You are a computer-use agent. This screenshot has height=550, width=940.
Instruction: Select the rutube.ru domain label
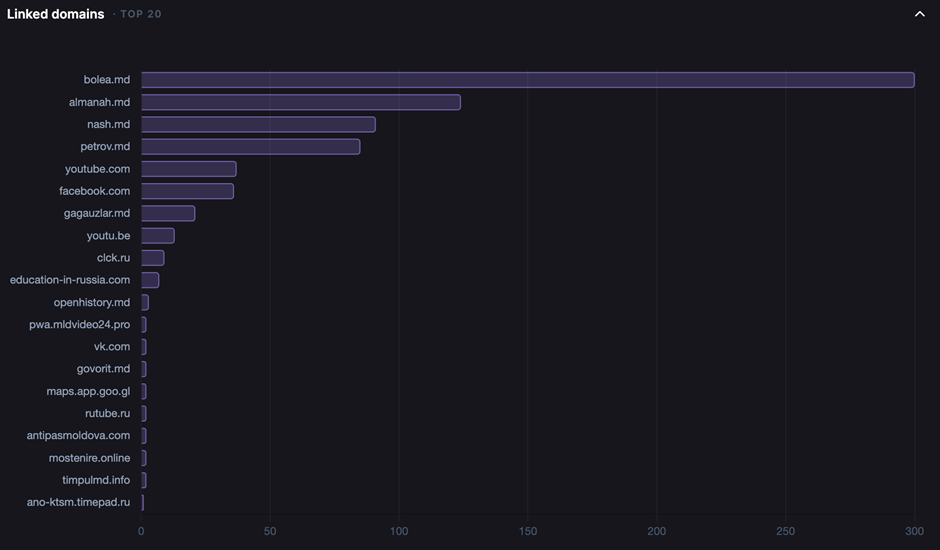pyautogui.click(x=107, y=413)
